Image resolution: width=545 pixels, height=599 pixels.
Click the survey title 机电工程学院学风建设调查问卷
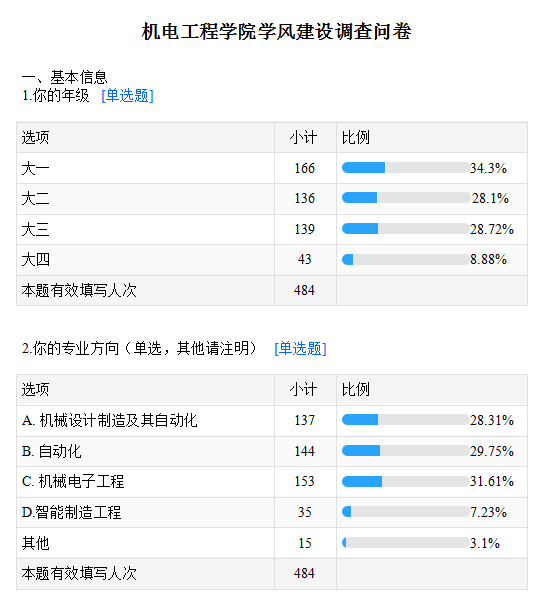pos(277,31)
